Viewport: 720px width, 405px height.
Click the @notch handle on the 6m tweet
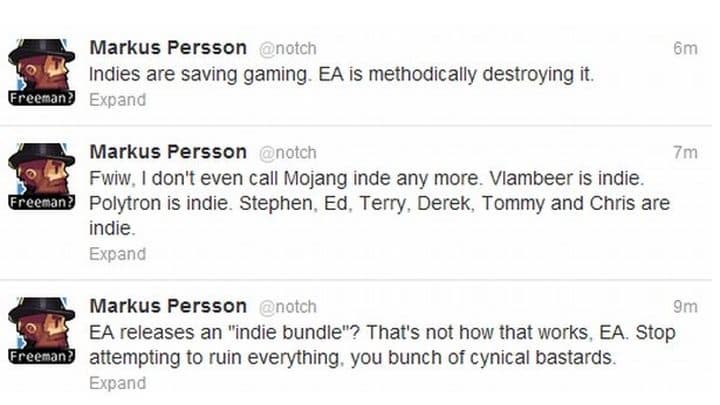coord(287,48)
